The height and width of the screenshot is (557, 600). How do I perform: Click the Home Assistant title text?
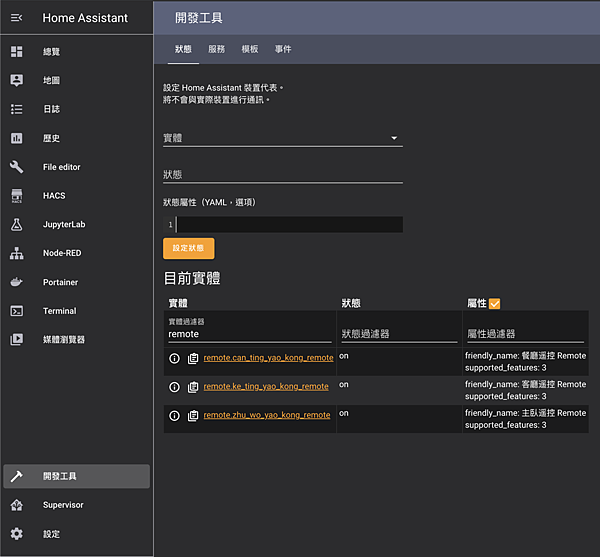point(85,18)
